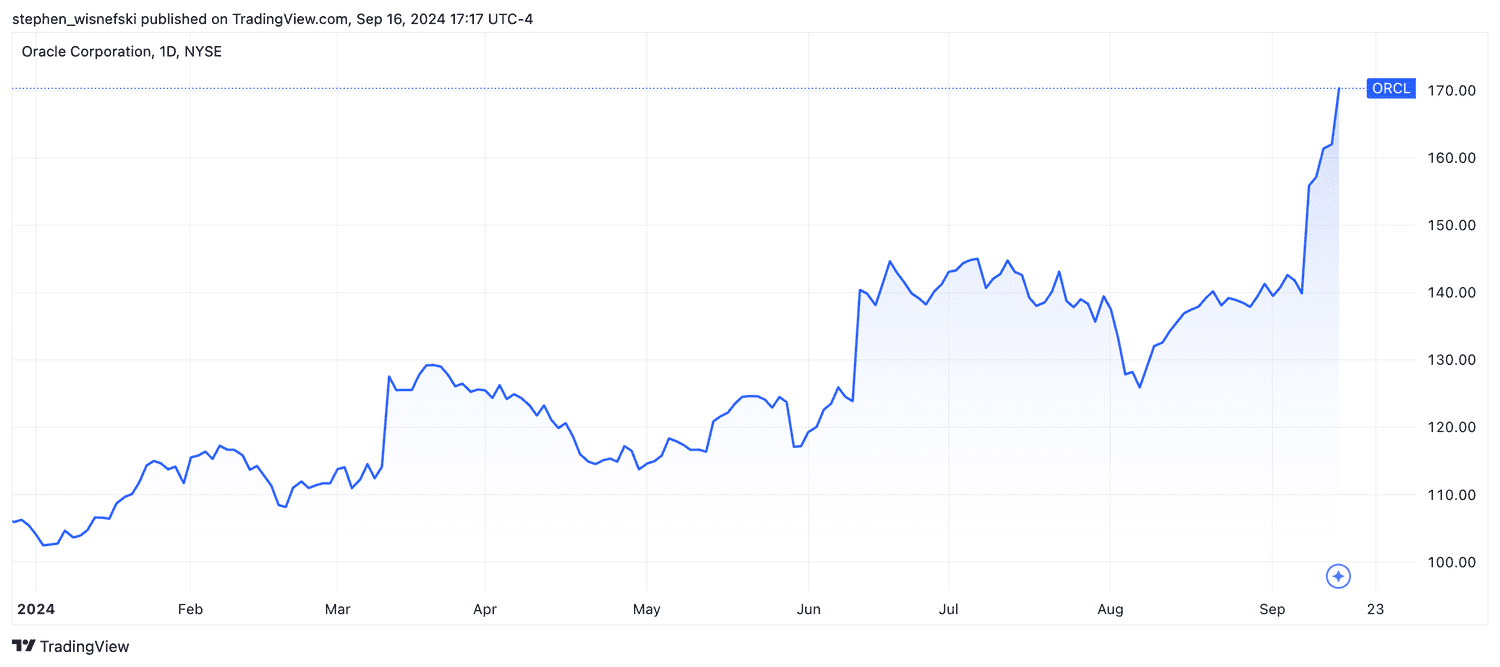The image size is (1500, 667).
Task: Click the circular sparkle icon near bottom right
Action: click(1339, 576)
